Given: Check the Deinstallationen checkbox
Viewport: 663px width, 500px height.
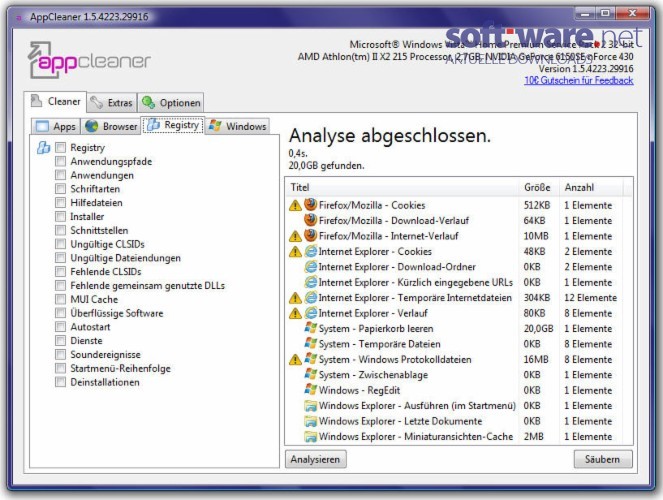Looking at the screenshot, I should point(61,382).
